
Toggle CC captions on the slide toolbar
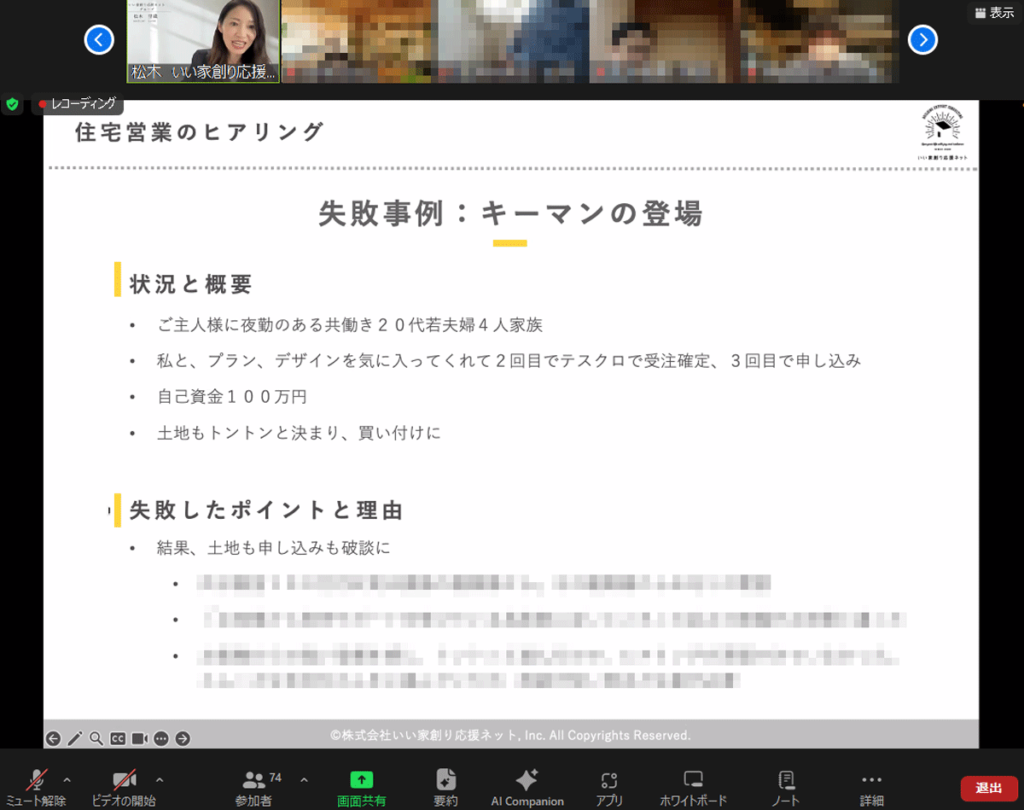tap(118, 738)
